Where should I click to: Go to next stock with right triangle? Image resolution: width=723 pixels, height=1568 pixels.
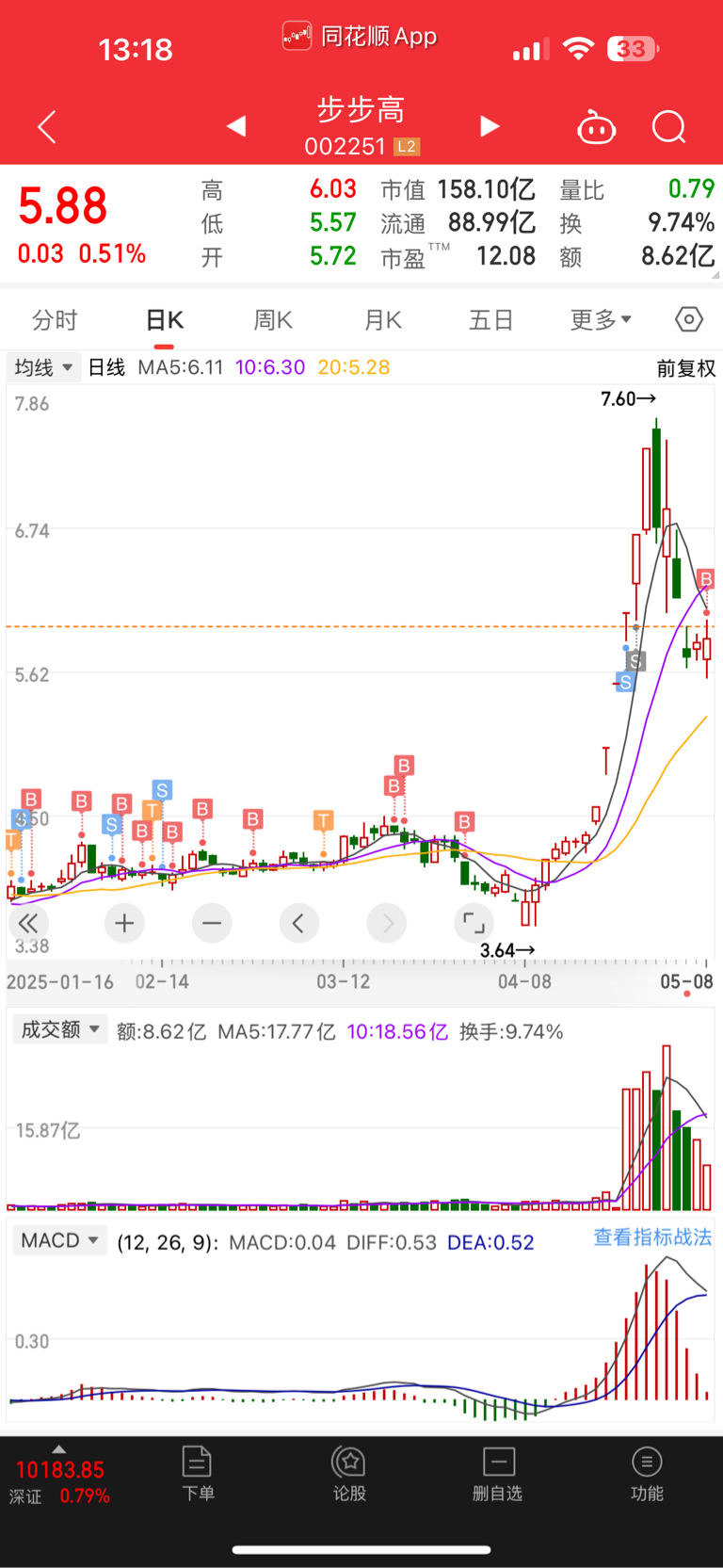(490, 126)
